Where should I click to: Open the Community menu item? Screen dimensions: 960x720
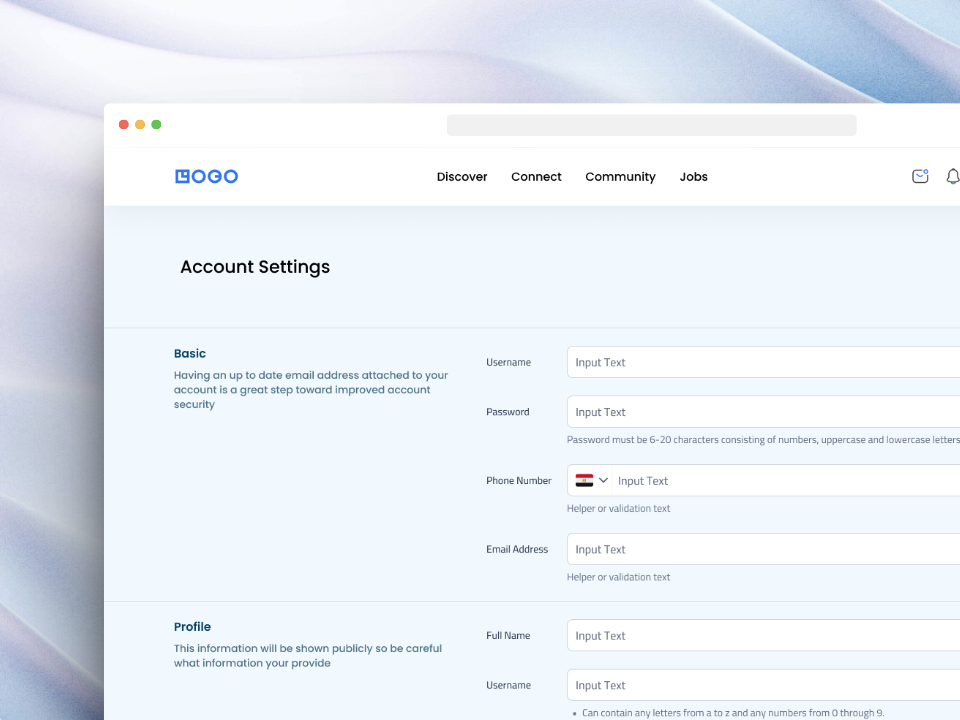click(620, 177)
